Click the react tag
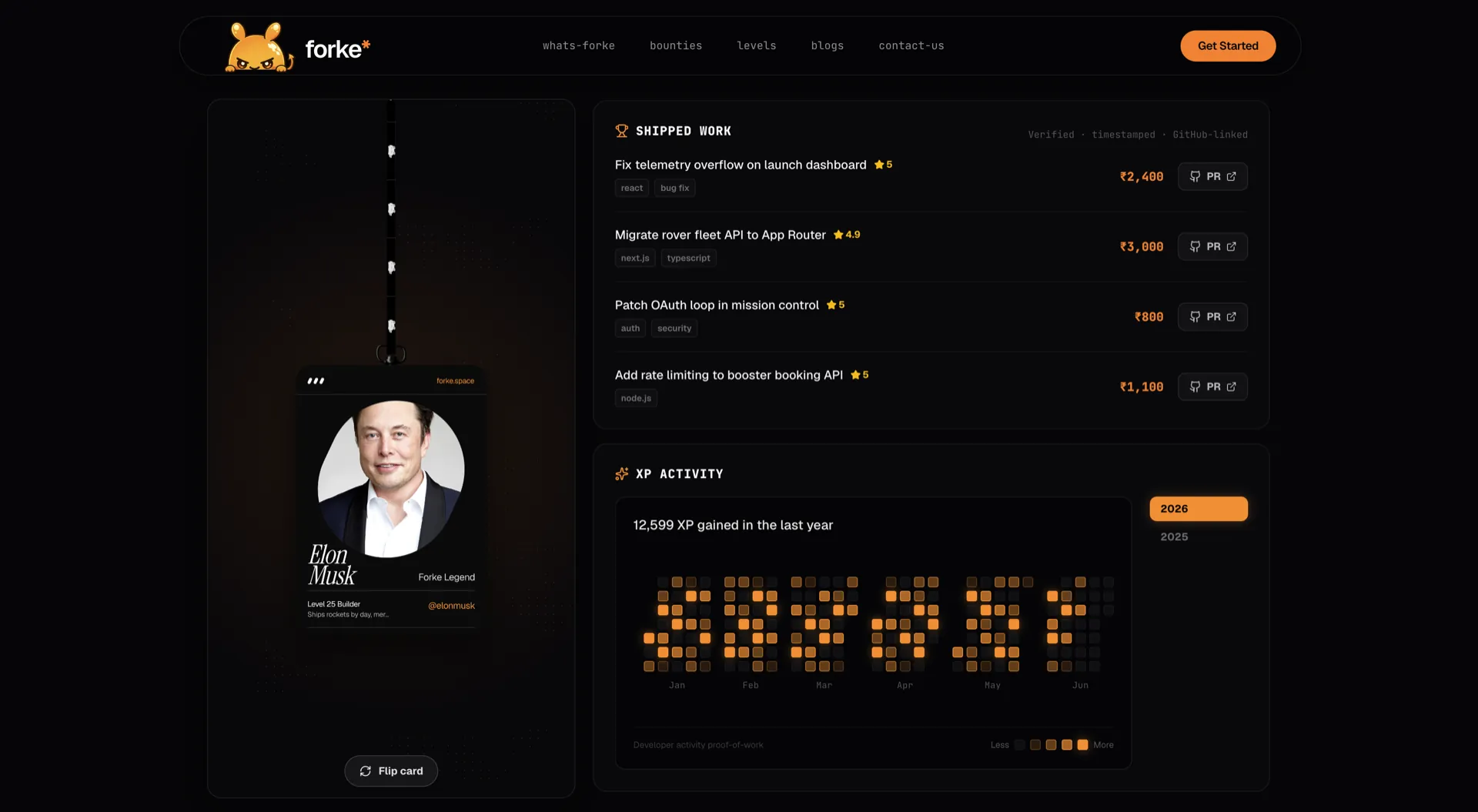The image size is (1478, 812). 632,188
